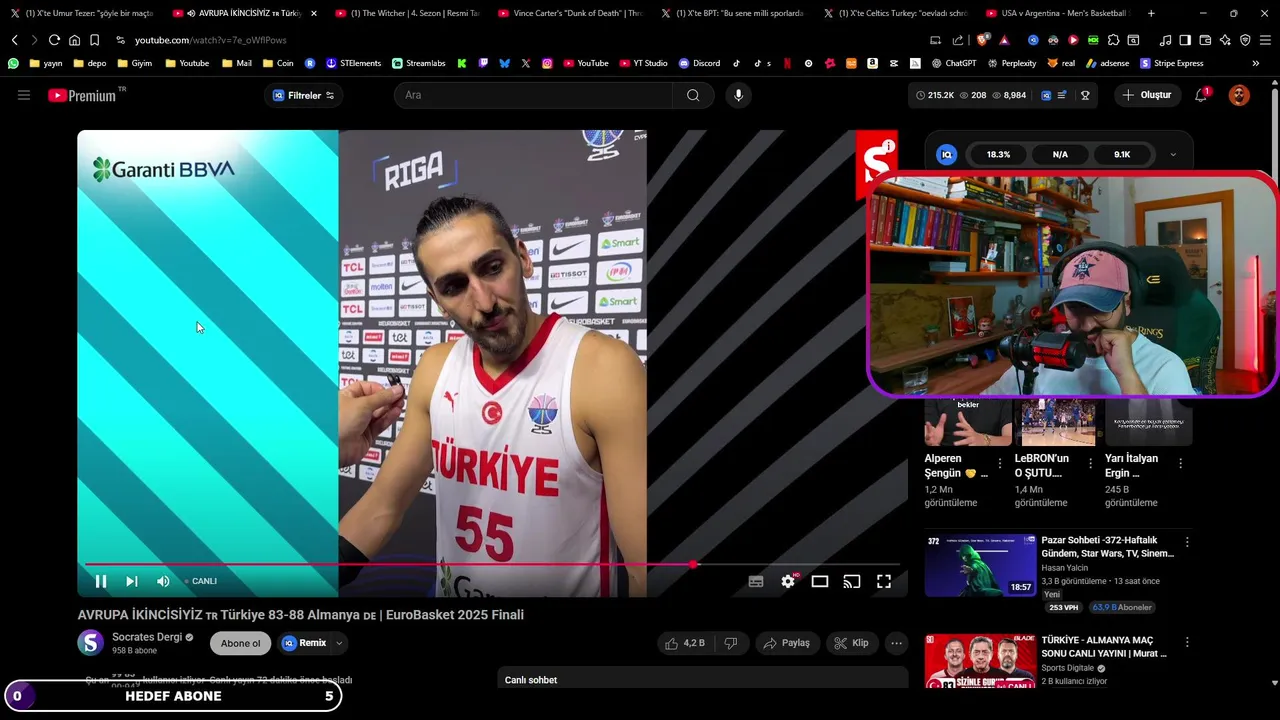
Task: Toggle subtitles in the player
Action: click(x=756, y=581)
